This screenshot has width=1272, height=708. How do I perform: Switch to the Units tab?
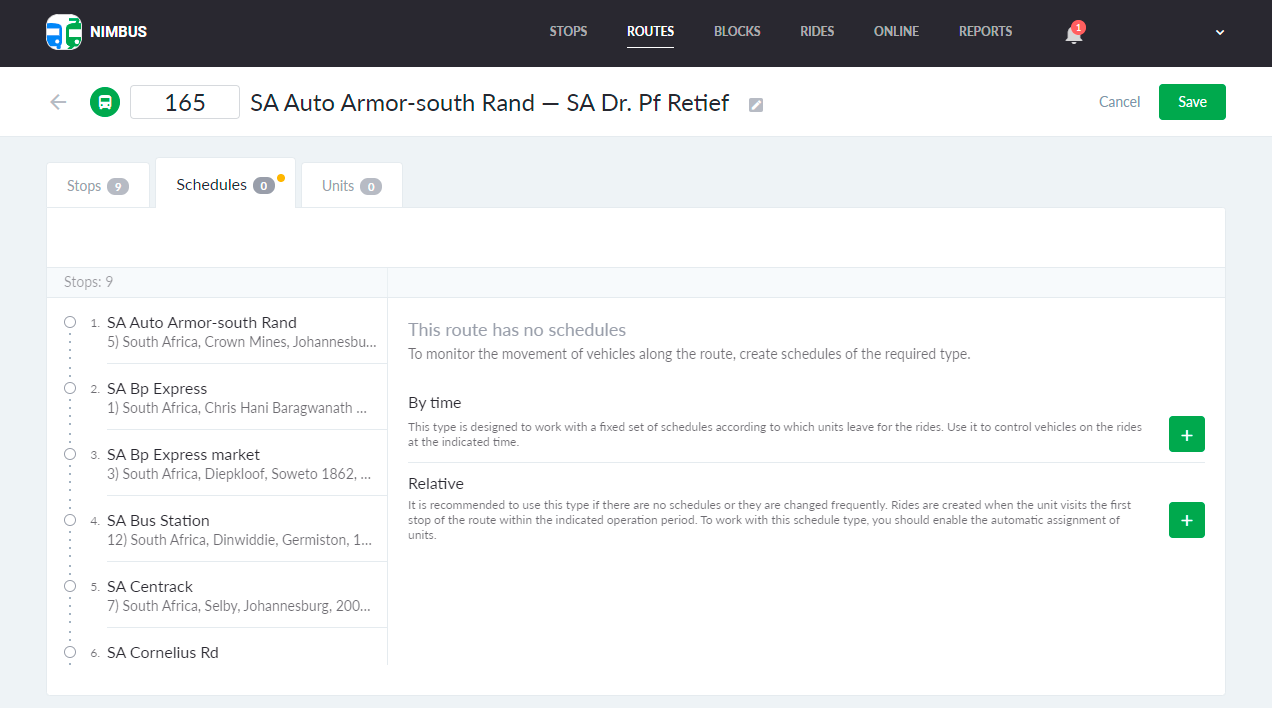point(351,186)
